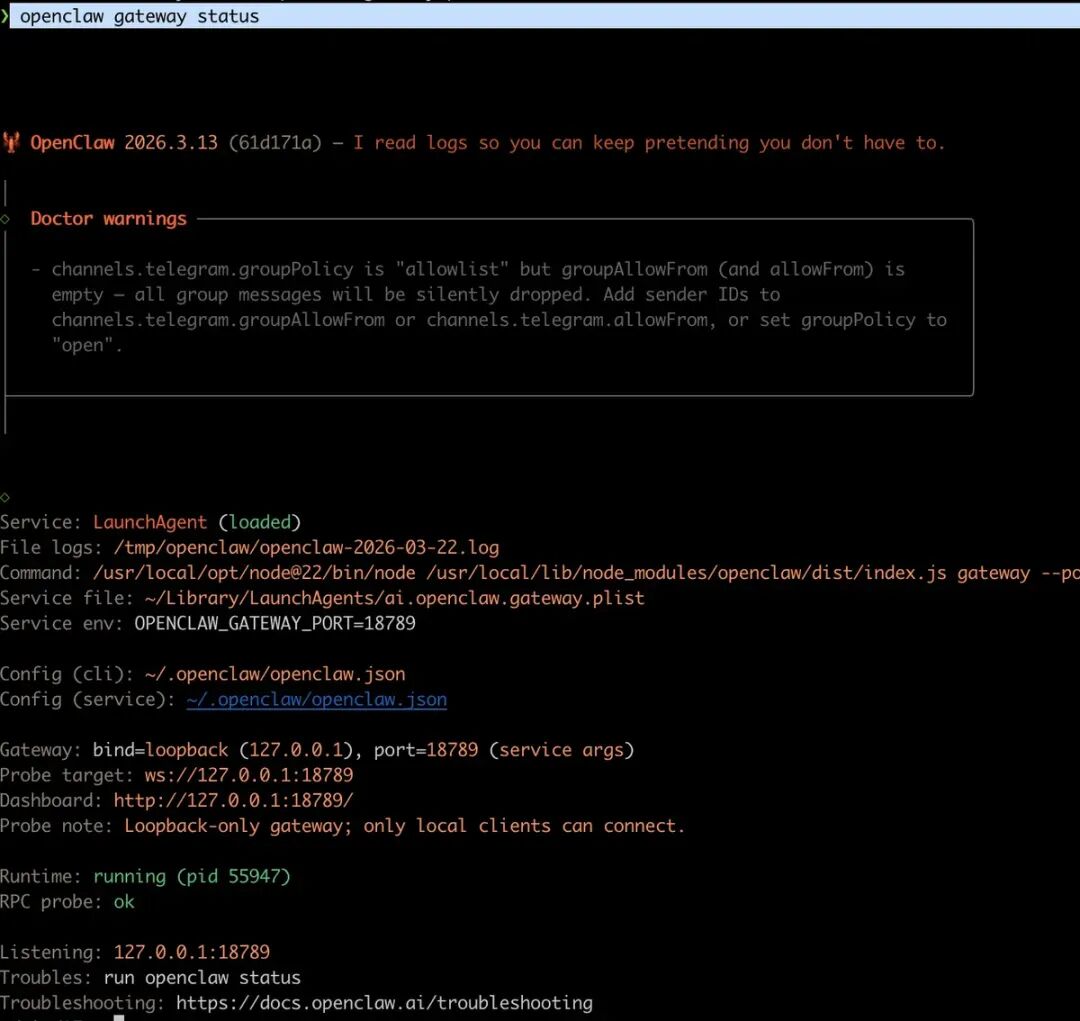Click warning line 'empty – all group messages'
The width and height of the screenshot is (1080, 1021).
(415, 294)
